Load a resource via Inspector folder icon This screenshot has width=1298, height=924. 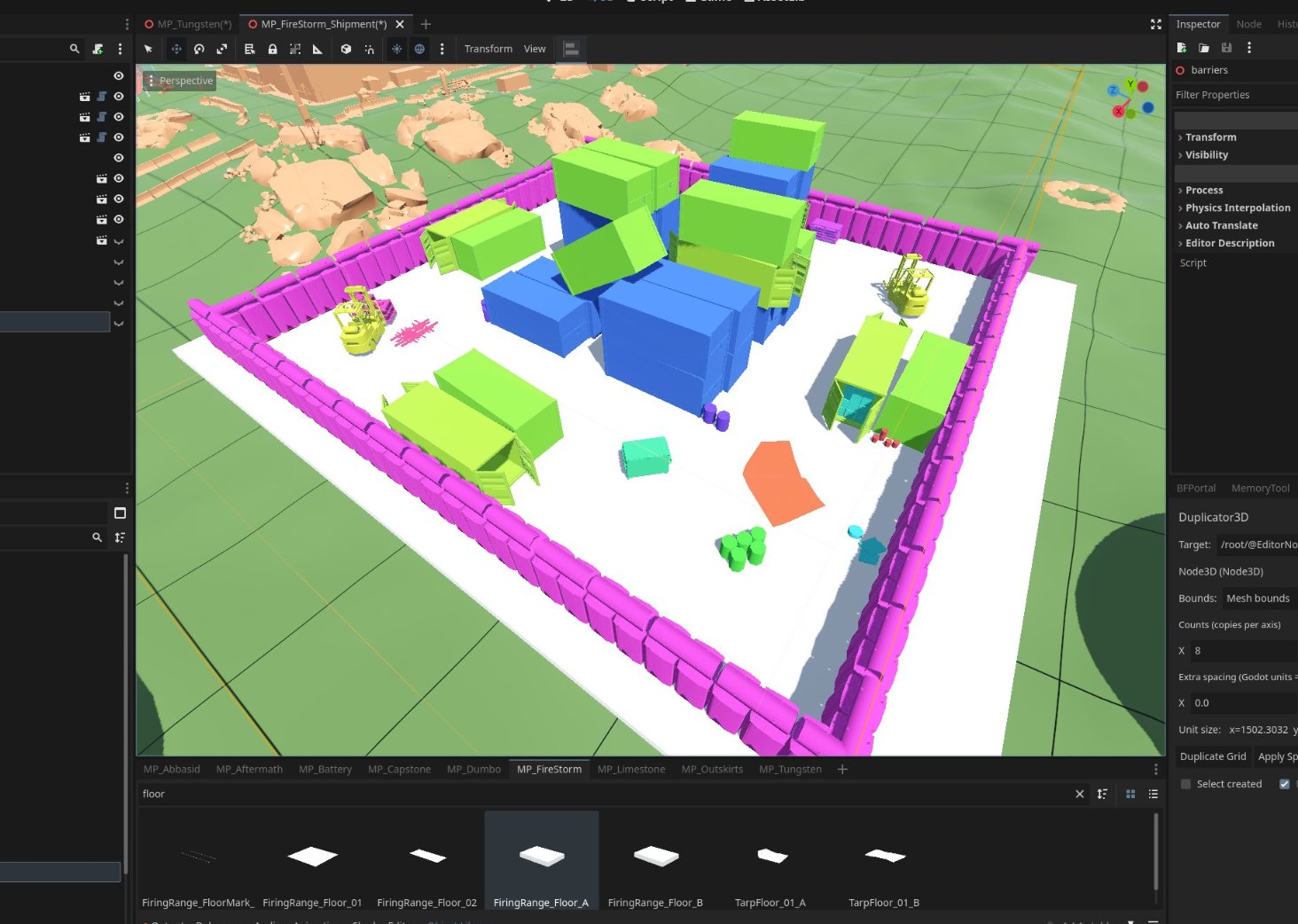1204,48
